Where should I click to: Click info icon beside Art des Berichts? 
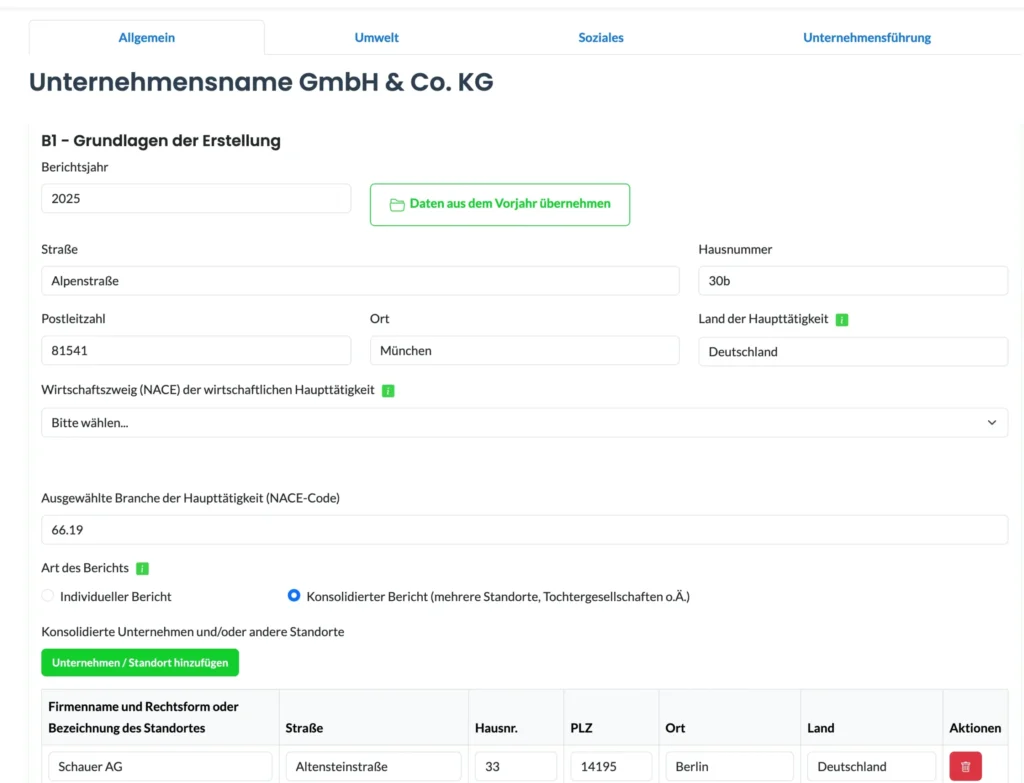(142, 569)
